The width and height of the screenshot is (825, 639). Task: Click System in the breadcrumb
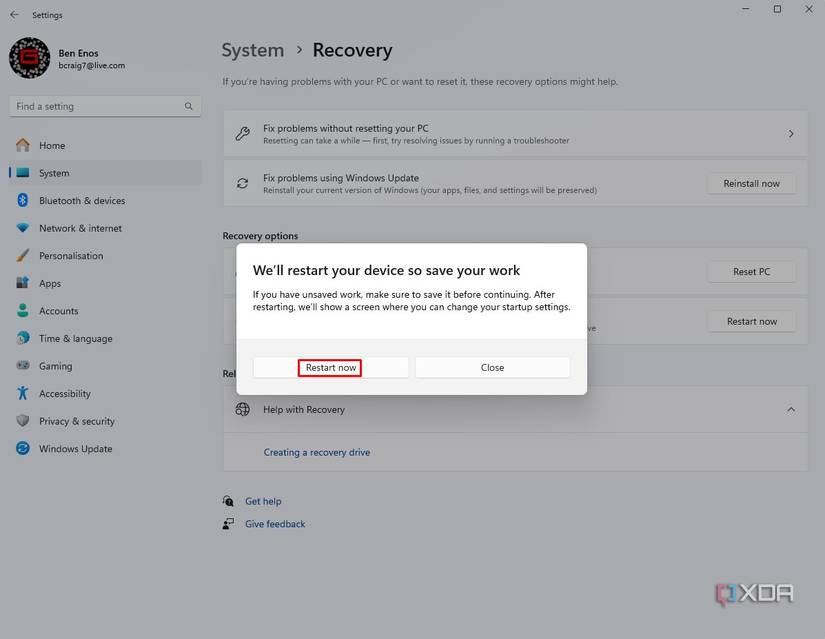(253, 51)
